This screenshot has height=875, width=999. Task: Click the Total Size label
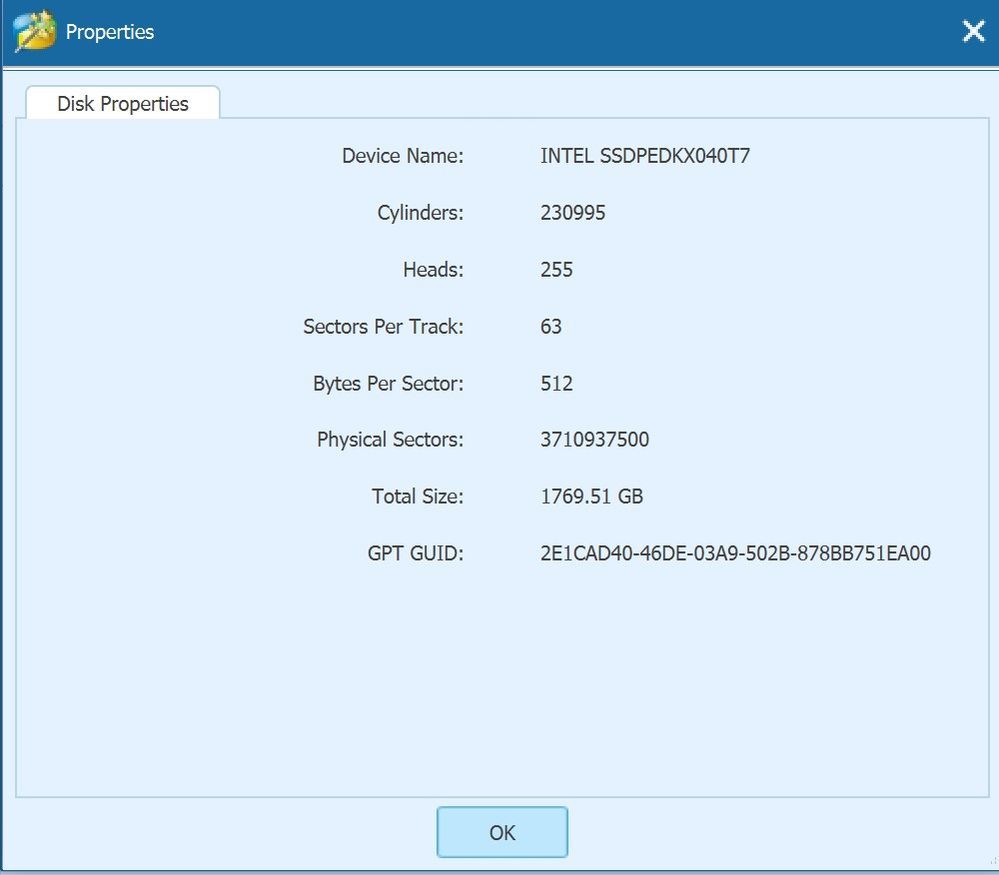(x=417, y=497)
